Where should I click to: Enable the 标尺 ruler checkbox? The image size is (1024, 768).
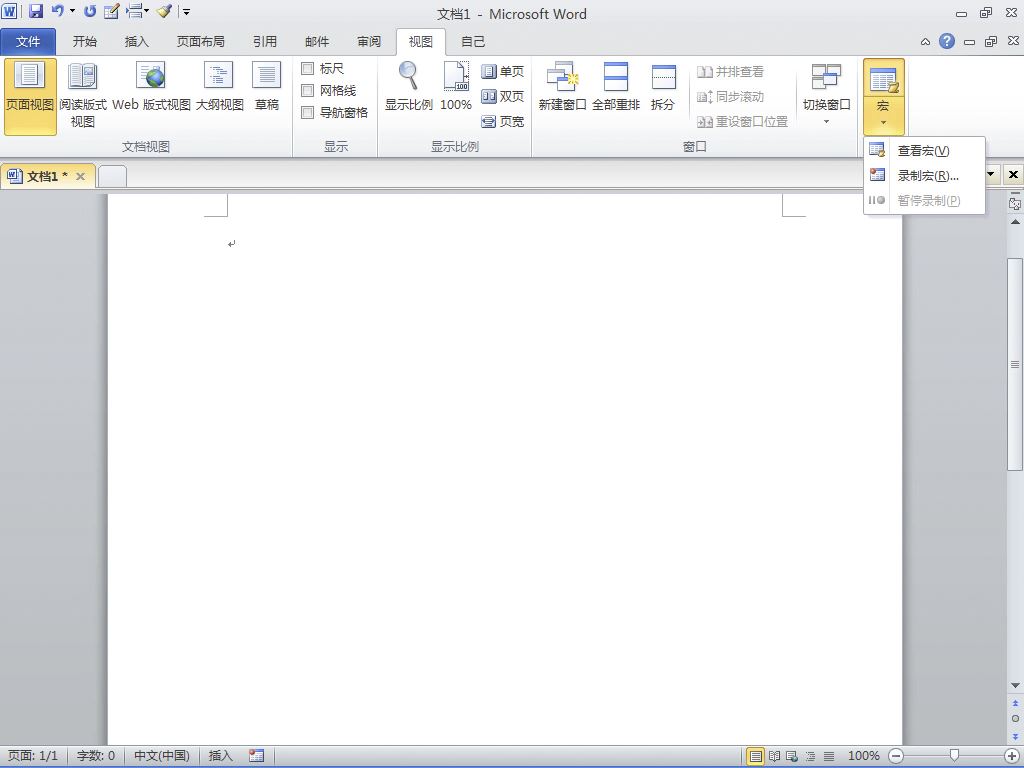point(308,69)
